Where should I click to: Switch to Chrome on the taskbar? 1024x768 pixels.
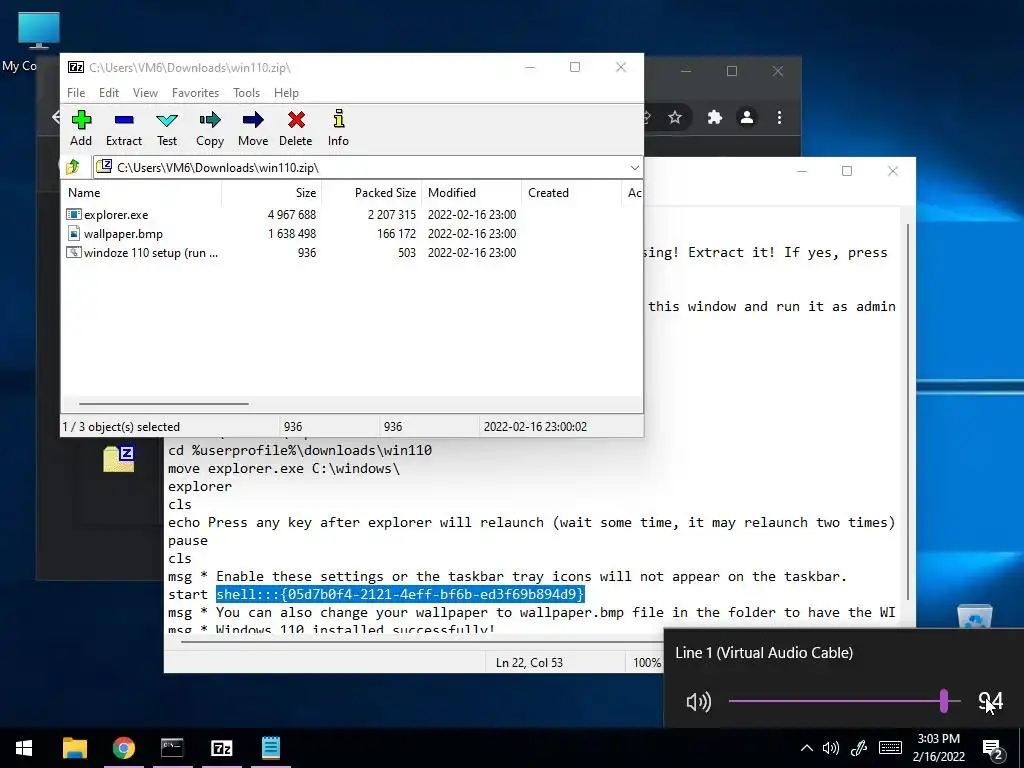coord(123,748)
